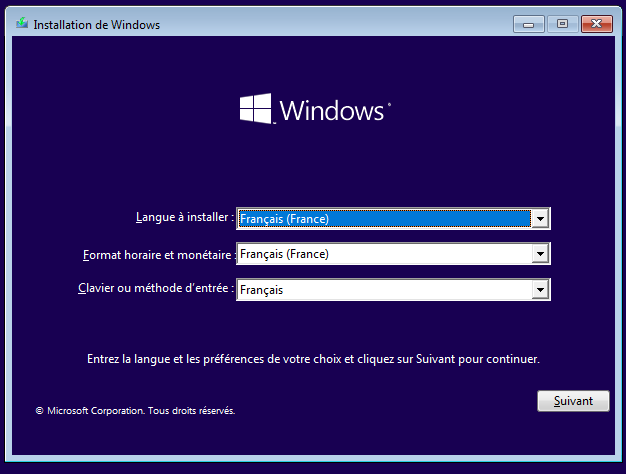
Task: Click the instruction text about Suivant
Action: pos(313,359)
